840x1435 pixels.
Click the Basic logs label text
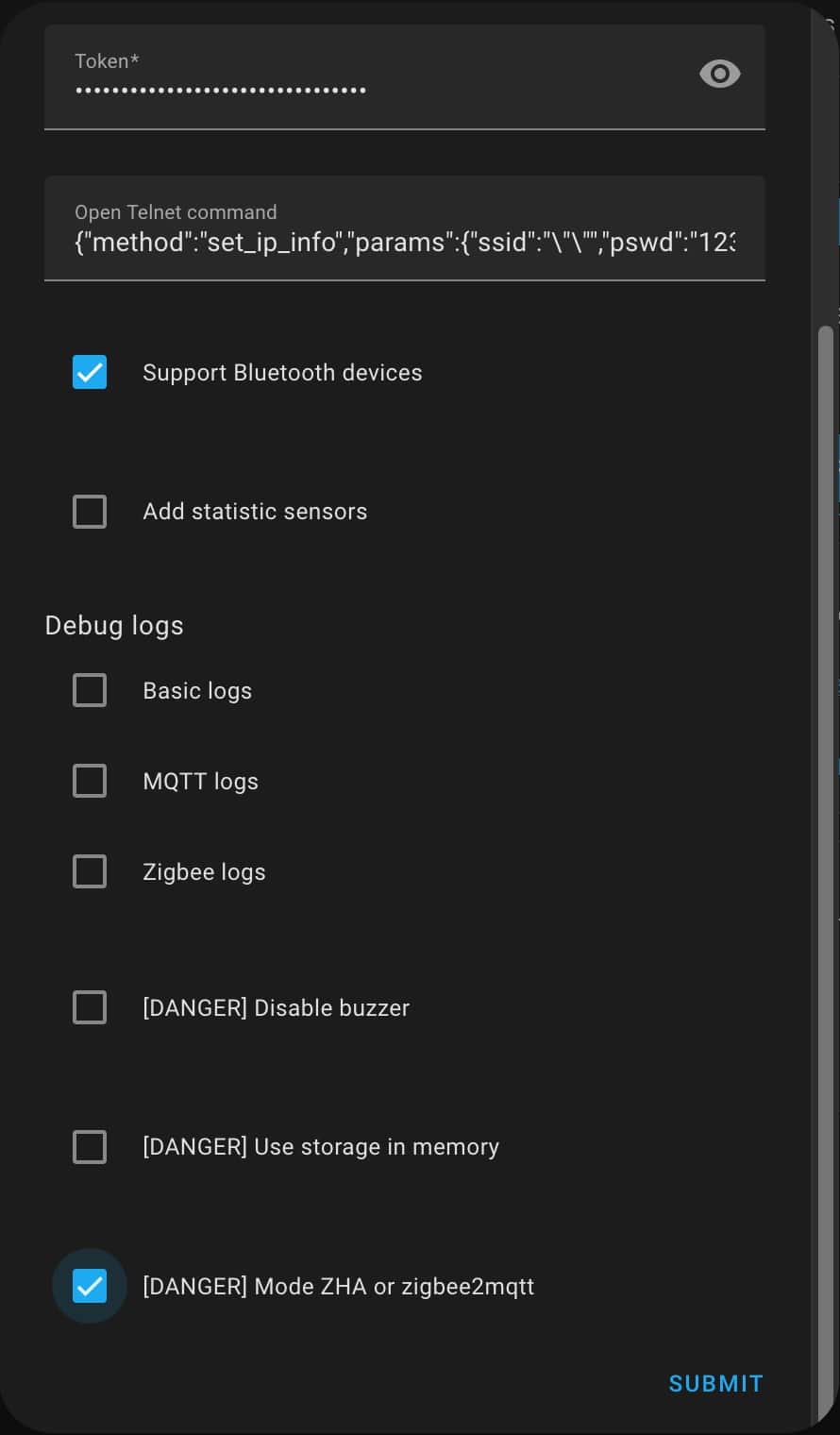197,690
